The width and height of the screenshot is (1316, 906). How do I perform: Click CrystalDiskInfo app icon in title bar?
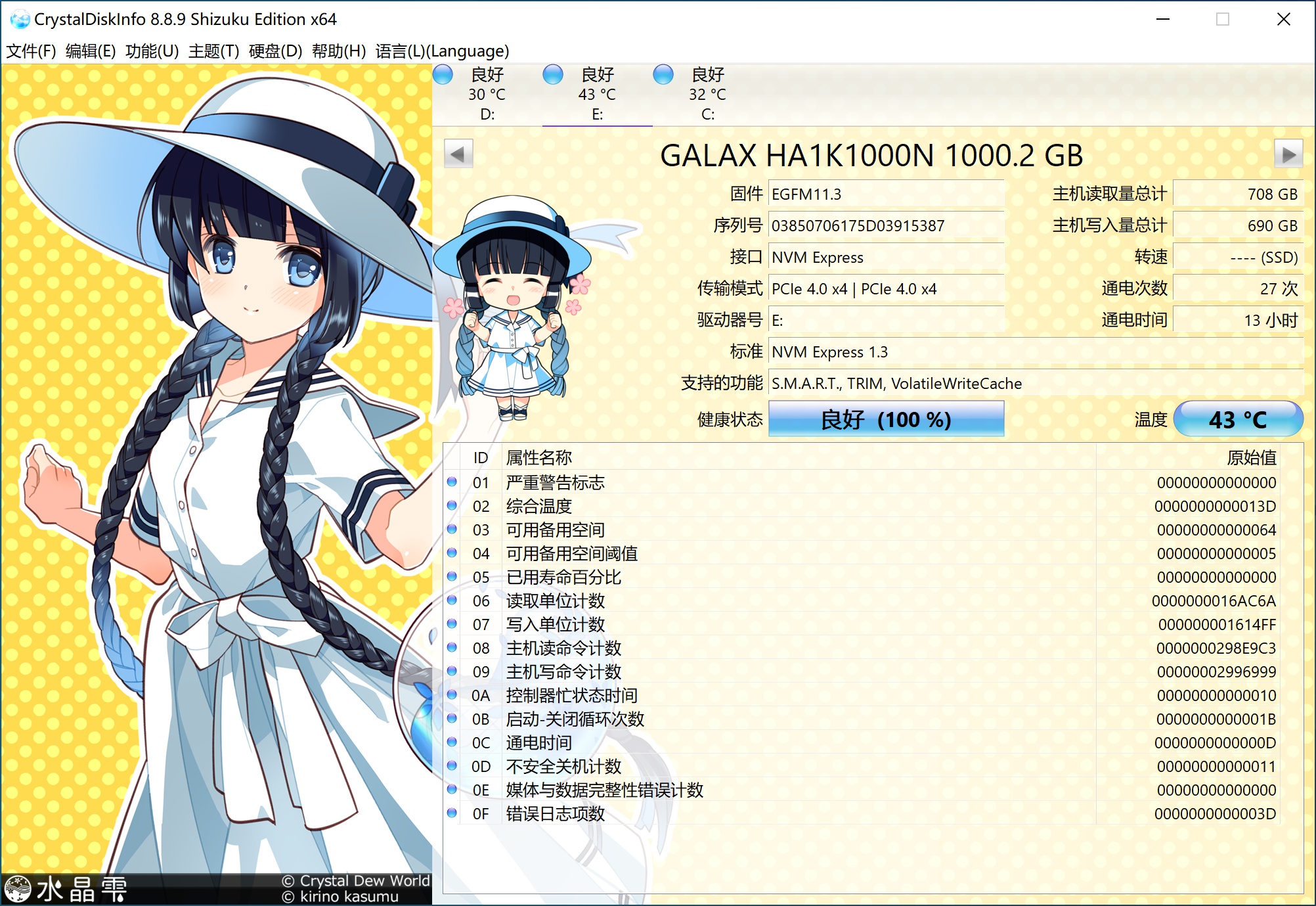[20, 19]
